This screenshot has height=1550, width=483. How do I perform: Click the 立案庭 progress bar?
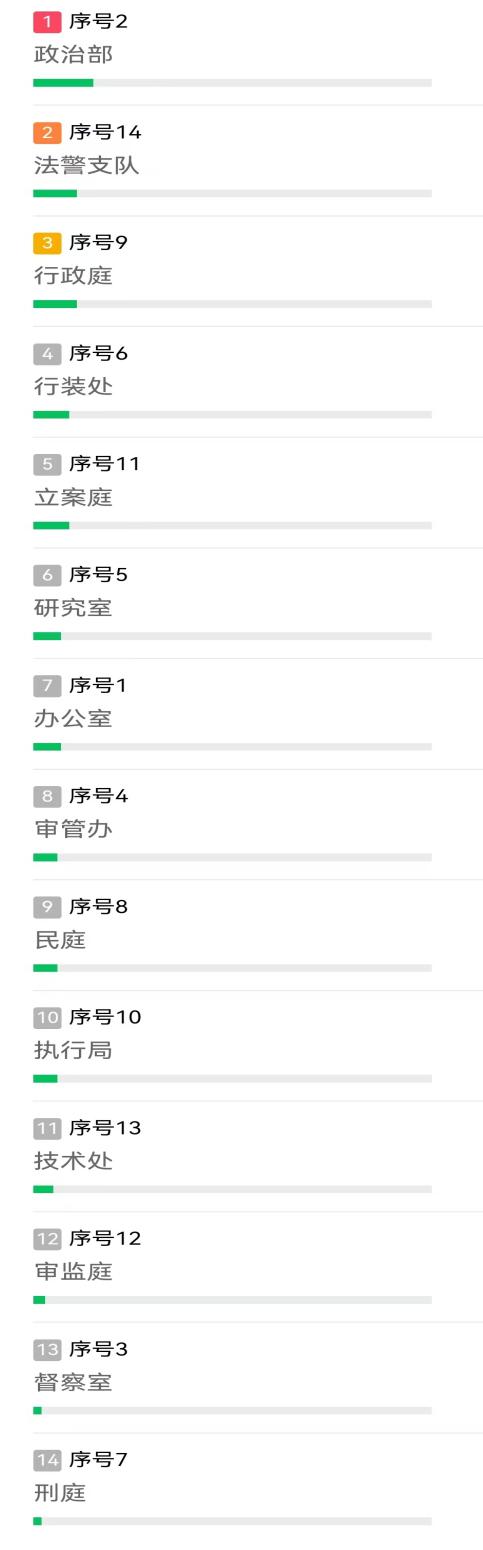(x=232, y=525)
